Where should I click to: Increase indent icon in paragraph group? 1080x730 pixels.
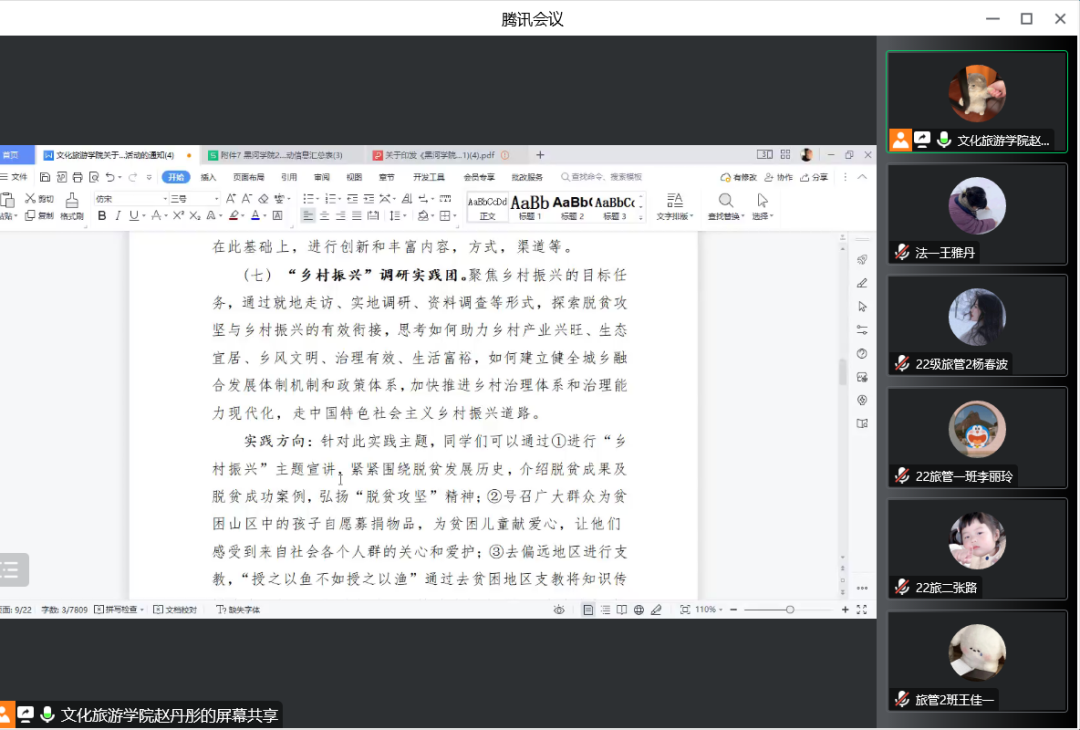pyautogui.click(x=369, y=198)
